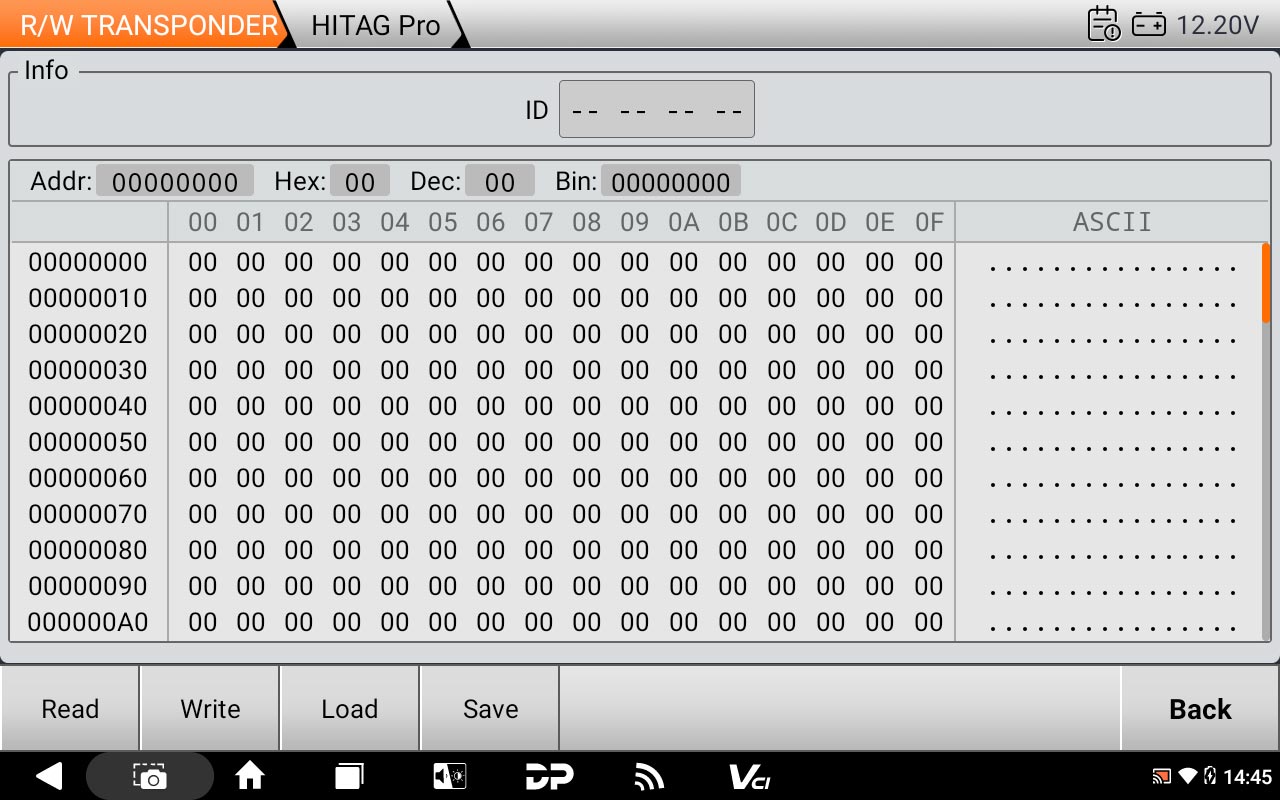Open the calendar alert log icon

1103,24
